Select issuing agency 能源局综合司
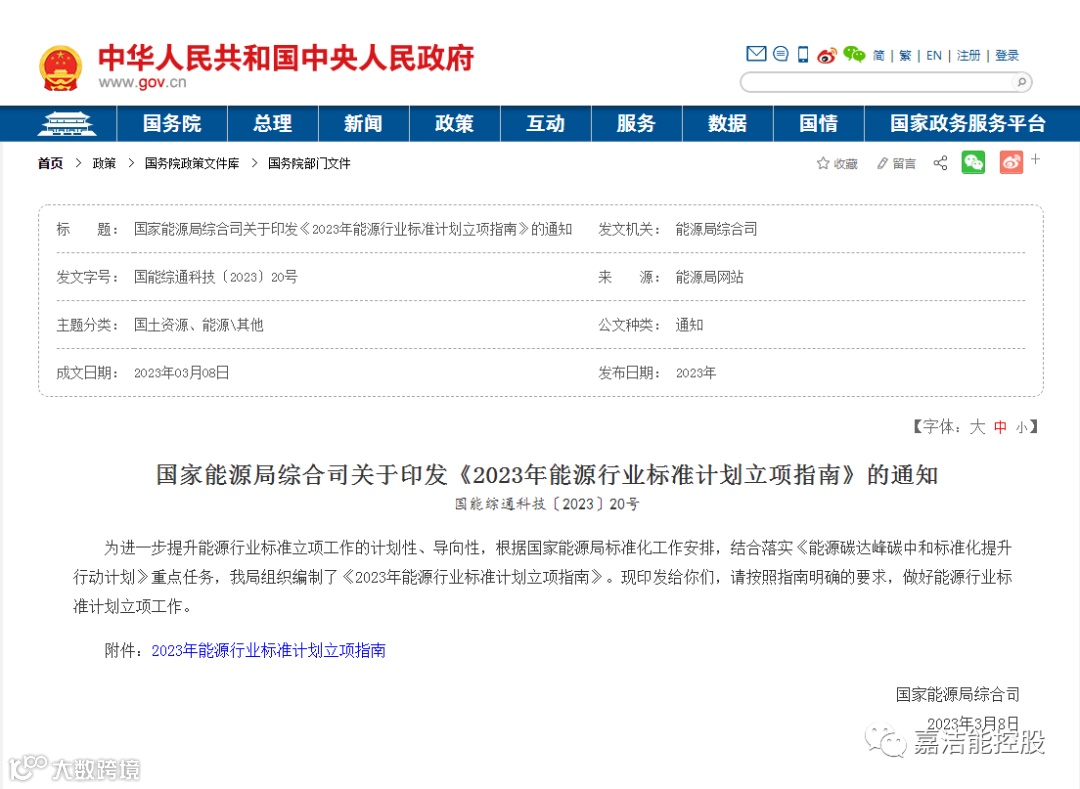1080x789 pixels. click(x=716, y=229)
